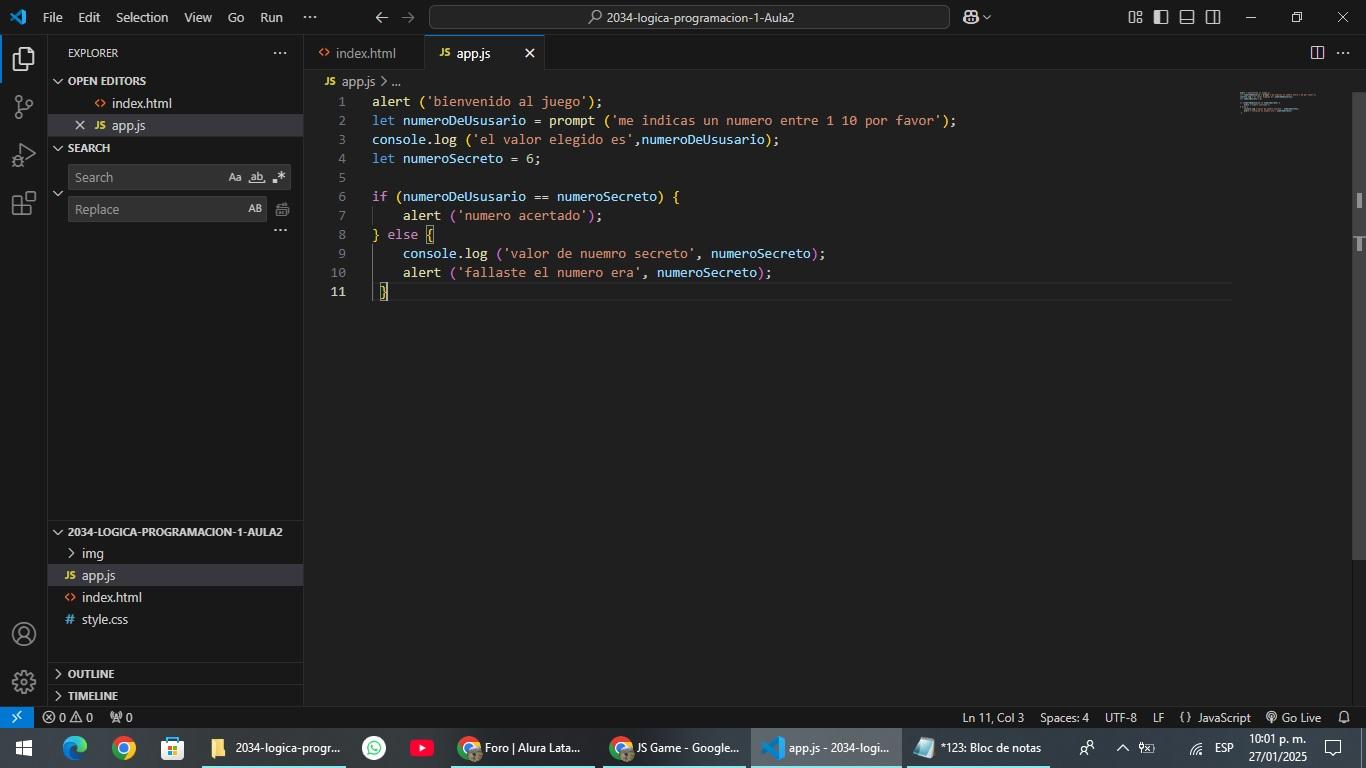Open YouTube from the taskbar
Viewport: 1366px width, 768px height.
tap(421, 748)
